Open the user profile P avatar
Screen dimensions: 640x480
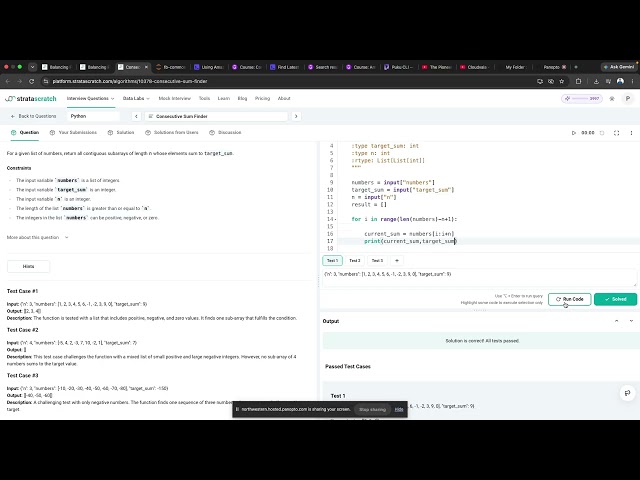point(628,98)
